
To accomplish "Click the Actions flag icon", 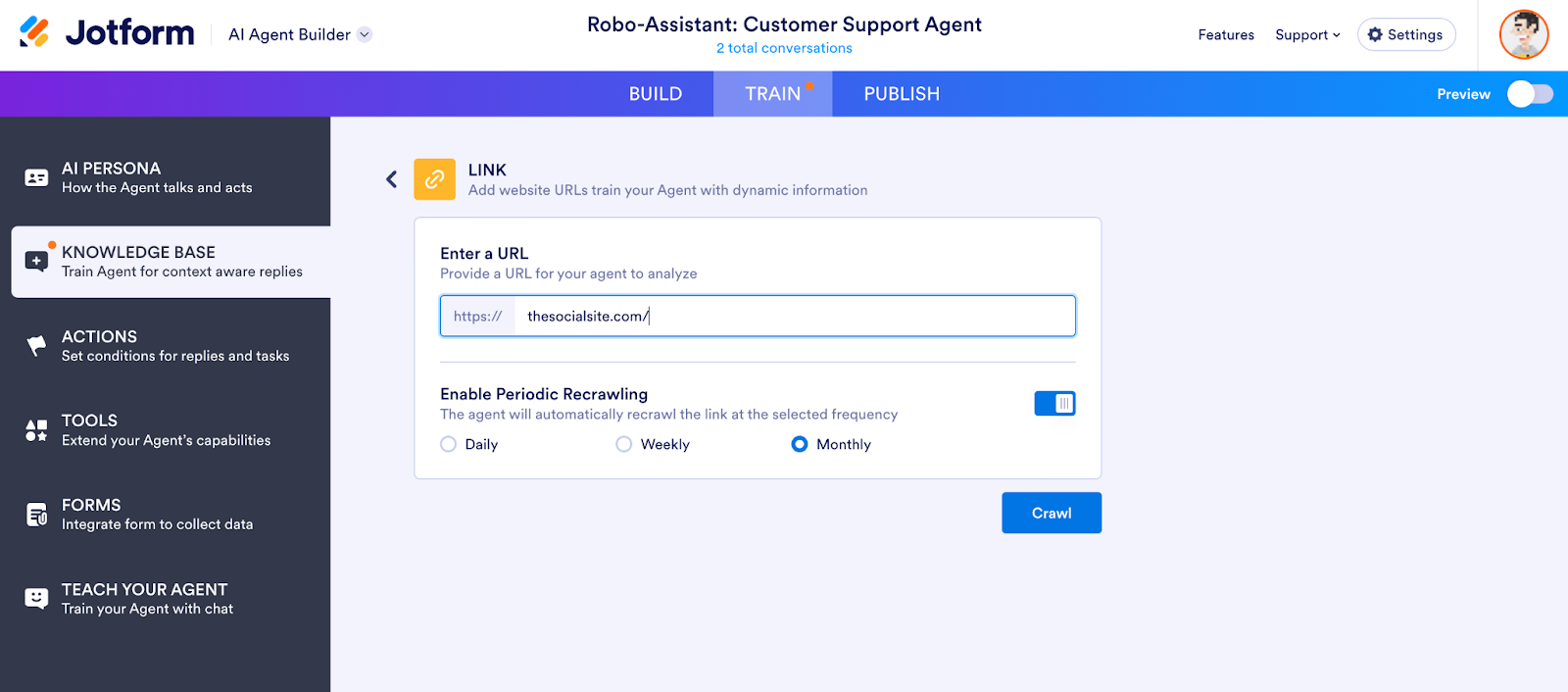I will [x=36, y=346].
